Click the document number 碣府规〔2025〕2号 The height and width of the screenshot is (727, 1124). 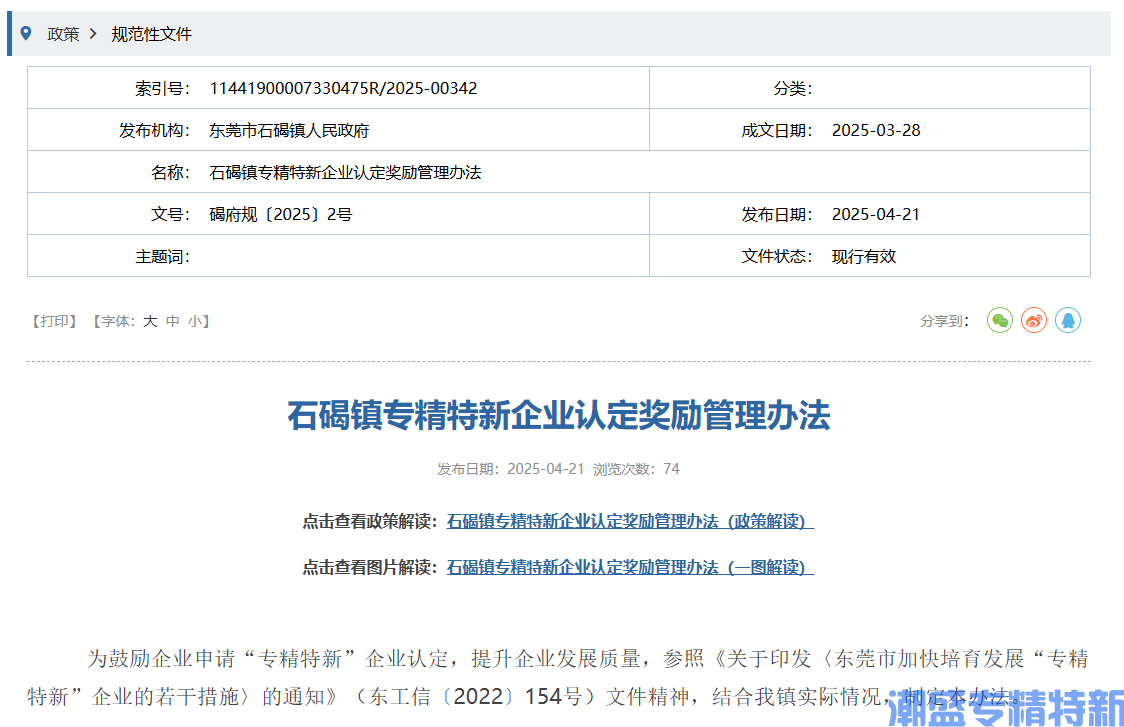(x=280, y=214)
